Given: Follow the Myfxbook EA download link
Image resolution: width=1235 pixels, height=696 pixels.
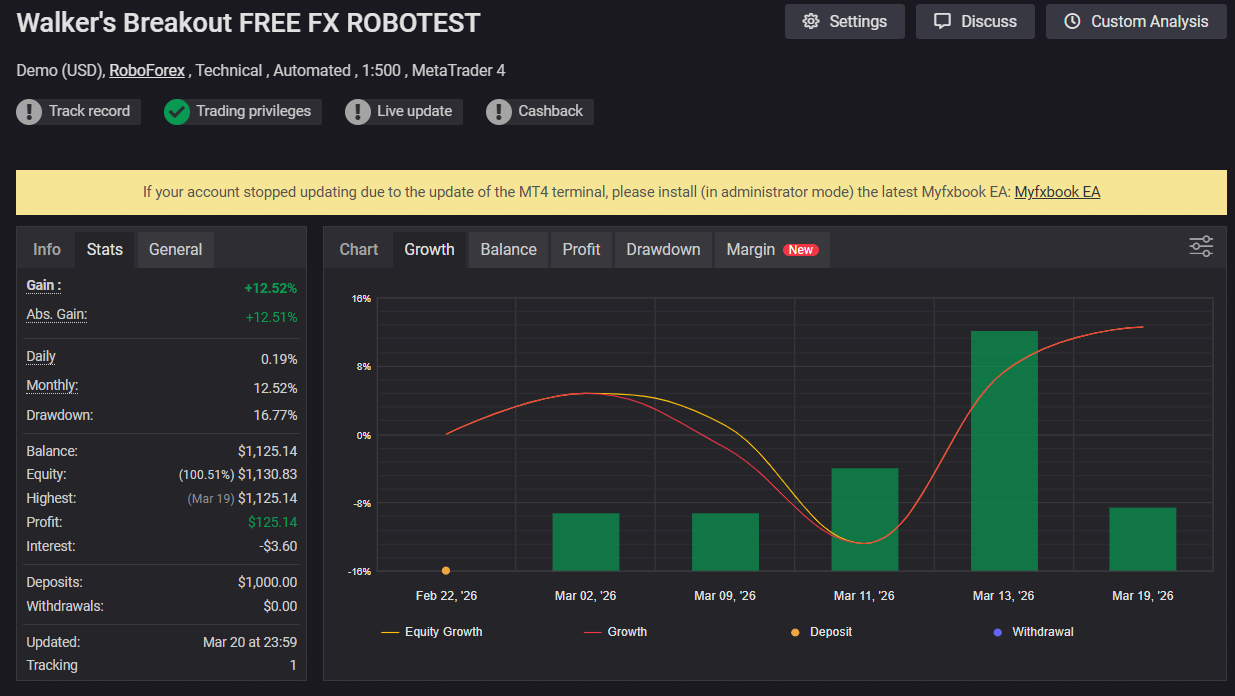Looking at the screenshot, I should click(1057, 192).
